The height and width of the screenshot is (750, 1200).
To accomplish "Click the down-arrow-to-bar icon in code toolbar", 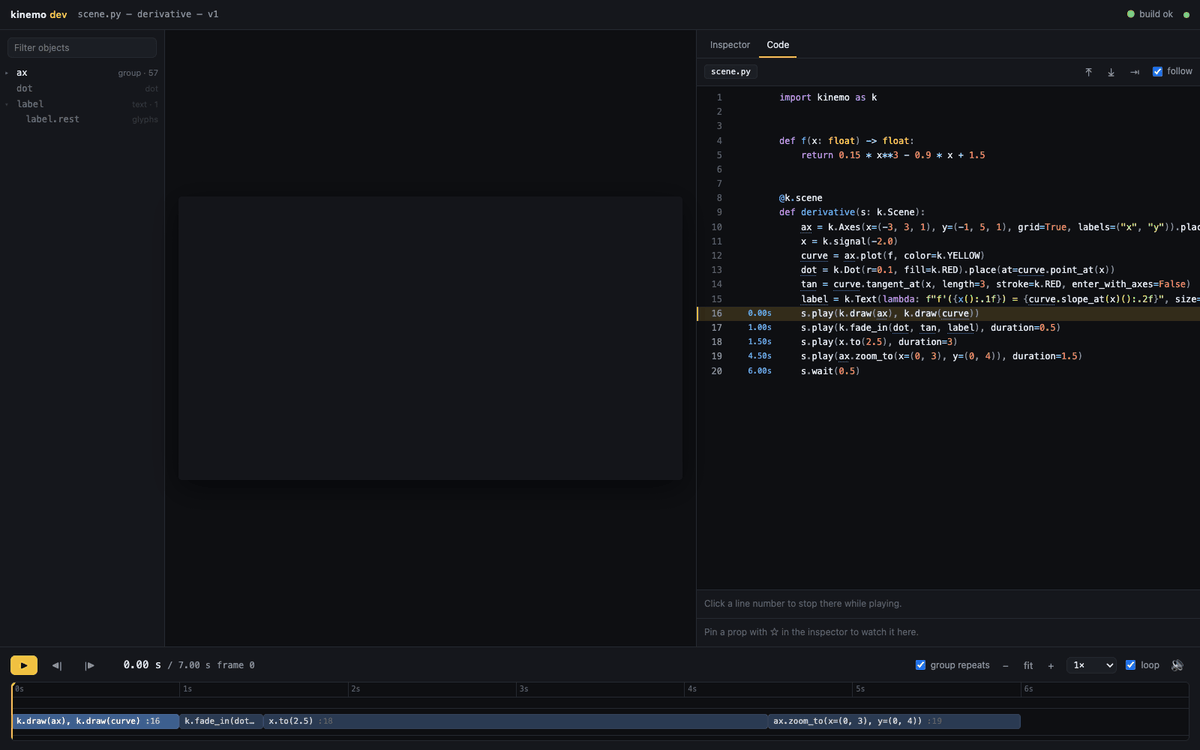I will pyautogui.click(x=1111, y=72).
